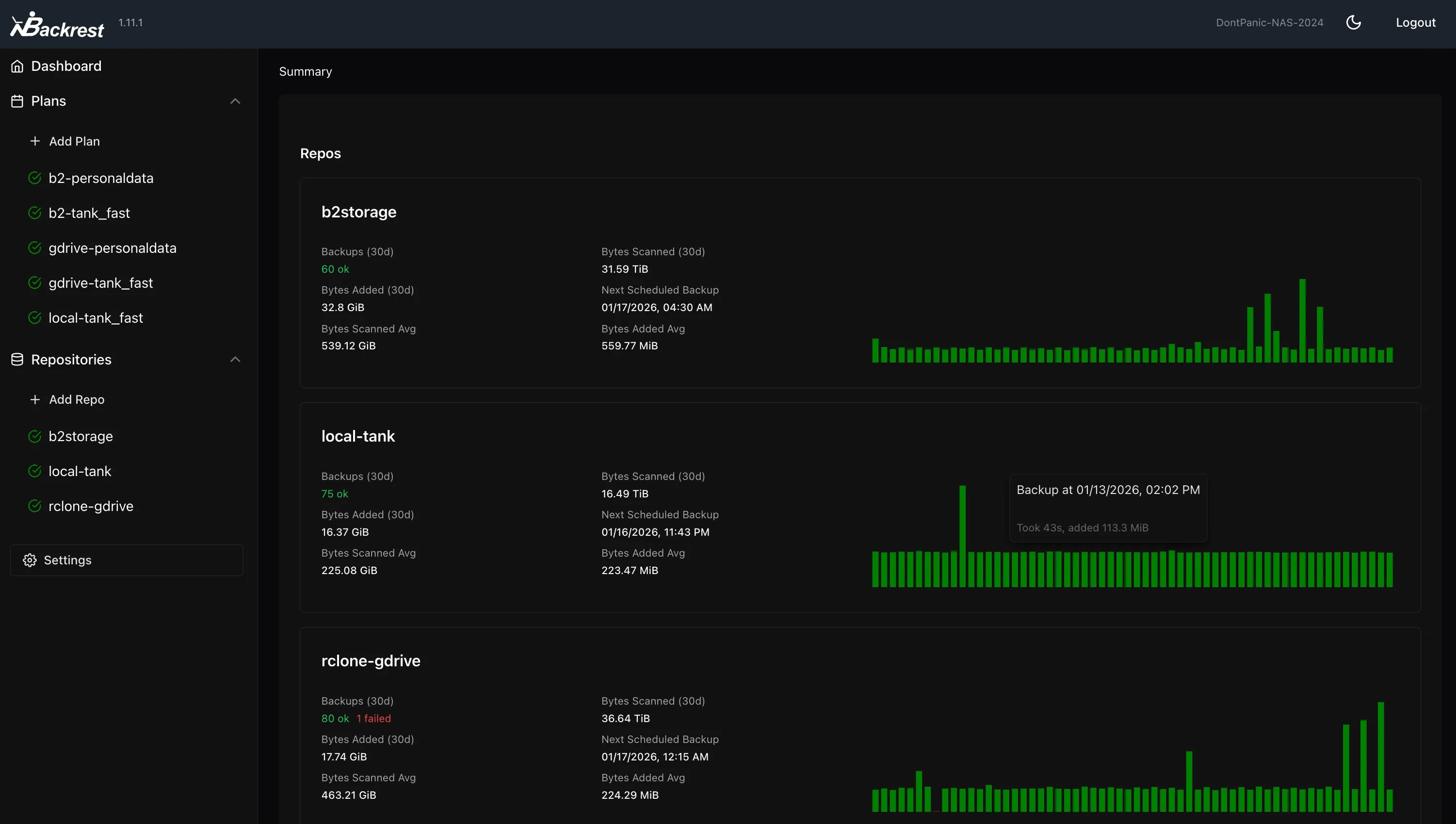Click version number 1.11.1
The height and width of the screenshot is (824, 1456).
coord(130,23)
